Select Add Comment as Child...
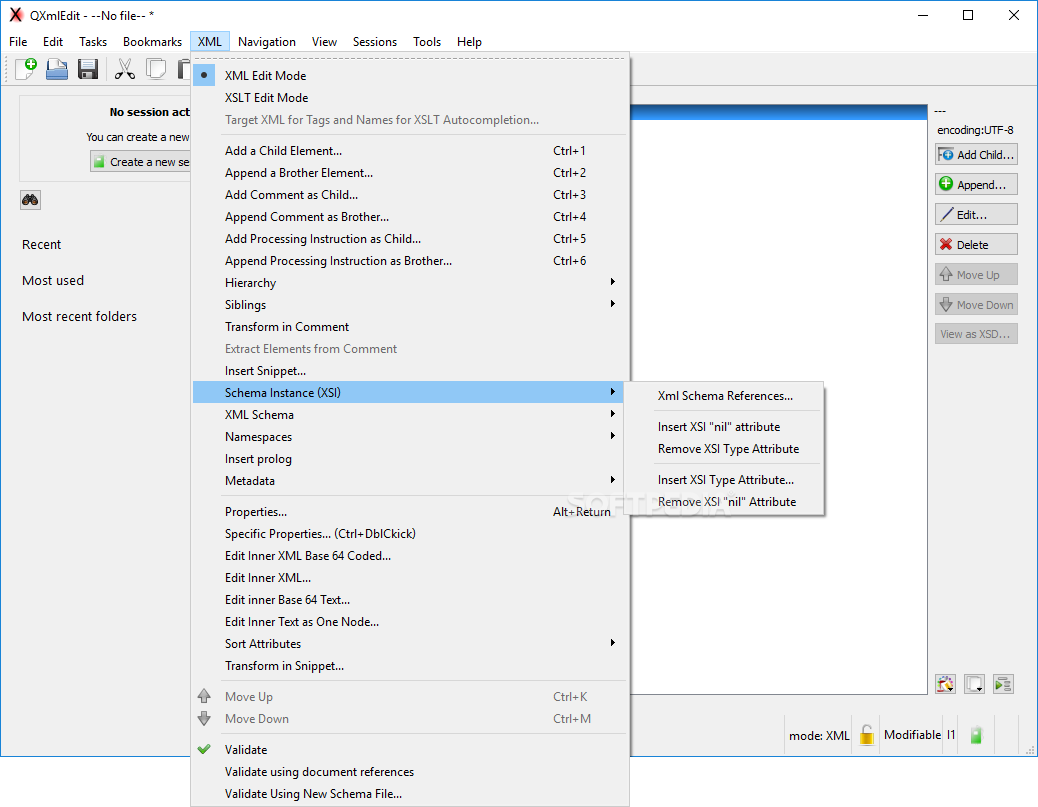The height and width of the screenshot is (807, 1038). point(410,195)
